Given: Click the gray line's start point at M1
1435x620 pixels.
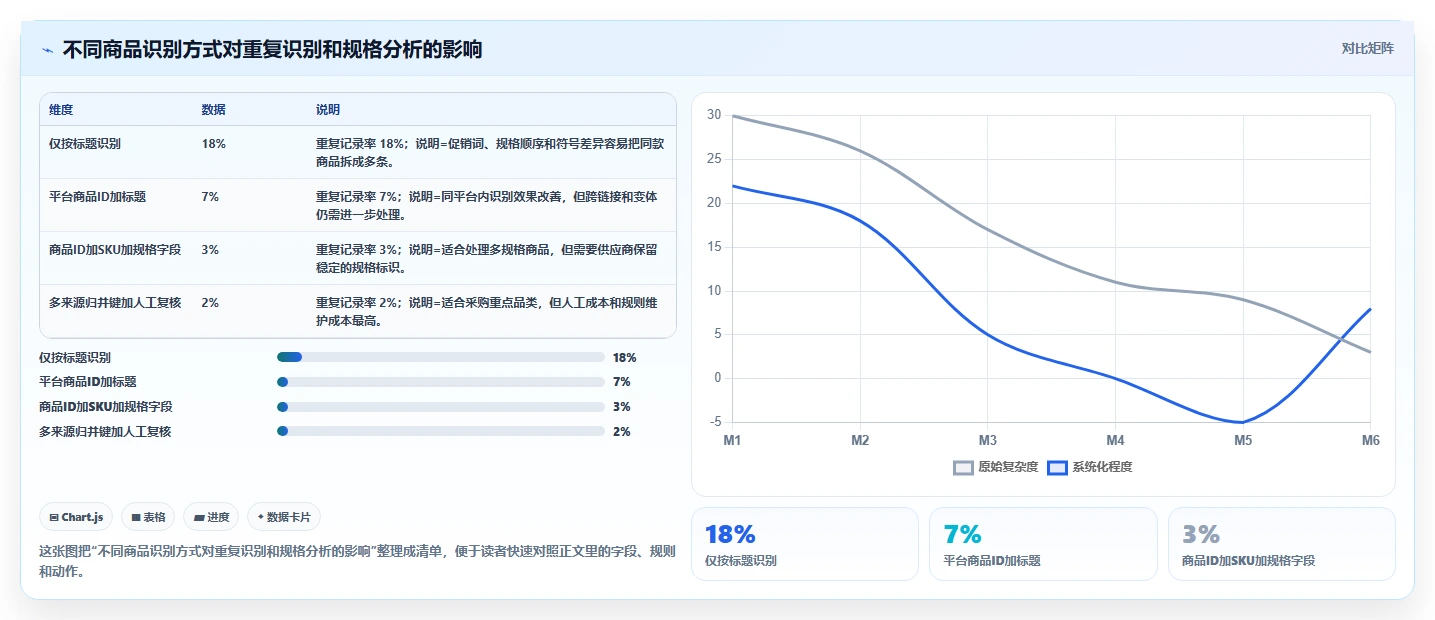Looking at the screenshot, I should tap(733, 116).
